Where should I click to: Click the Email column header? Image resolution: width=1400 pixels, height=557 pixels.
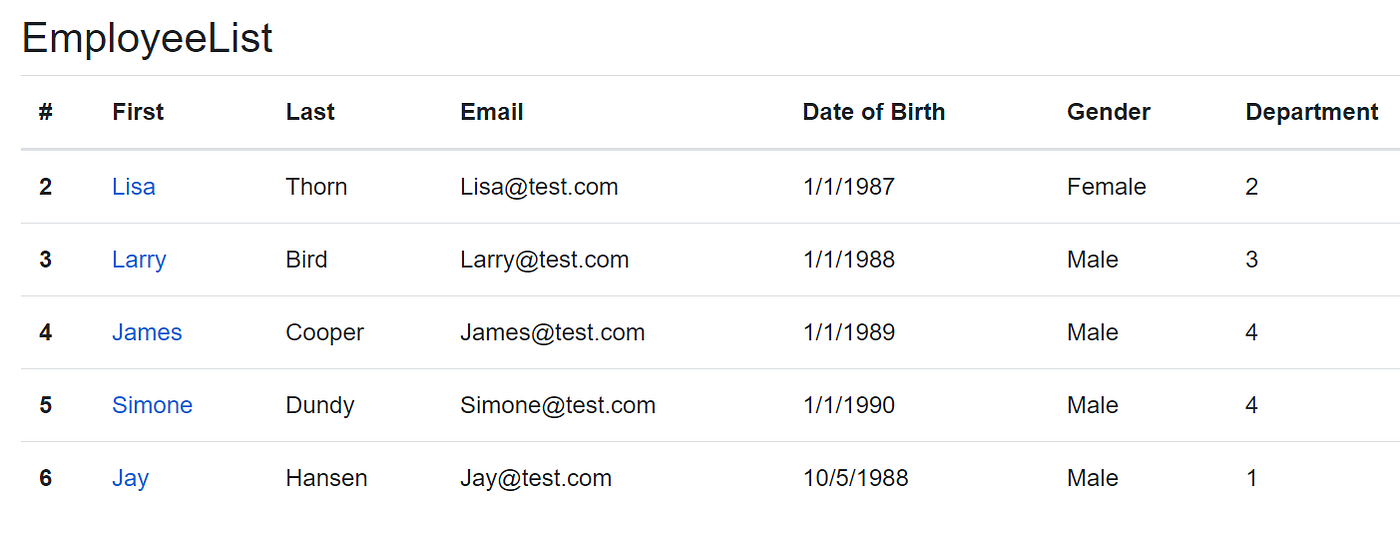click(492, 112)
